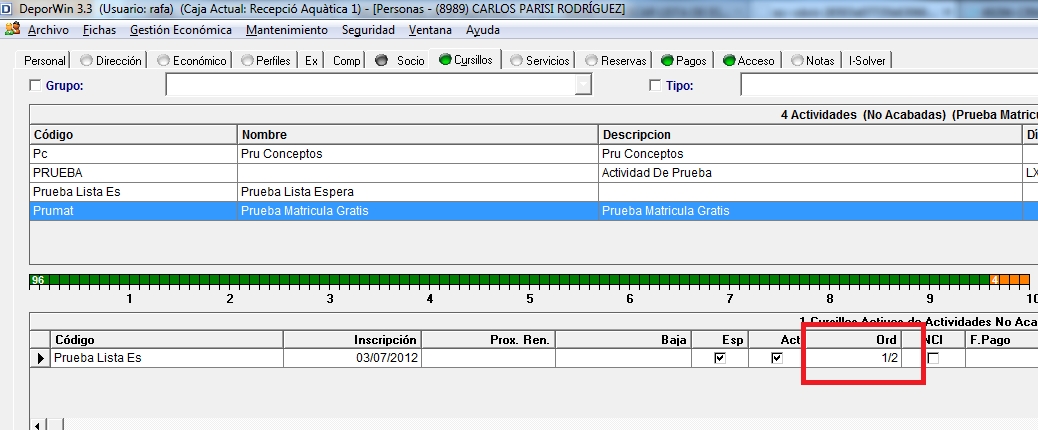The height and width of the screenshot is (430, 1038).
Task: Click green status light on Cursillos tab
Action: point(444,60)
